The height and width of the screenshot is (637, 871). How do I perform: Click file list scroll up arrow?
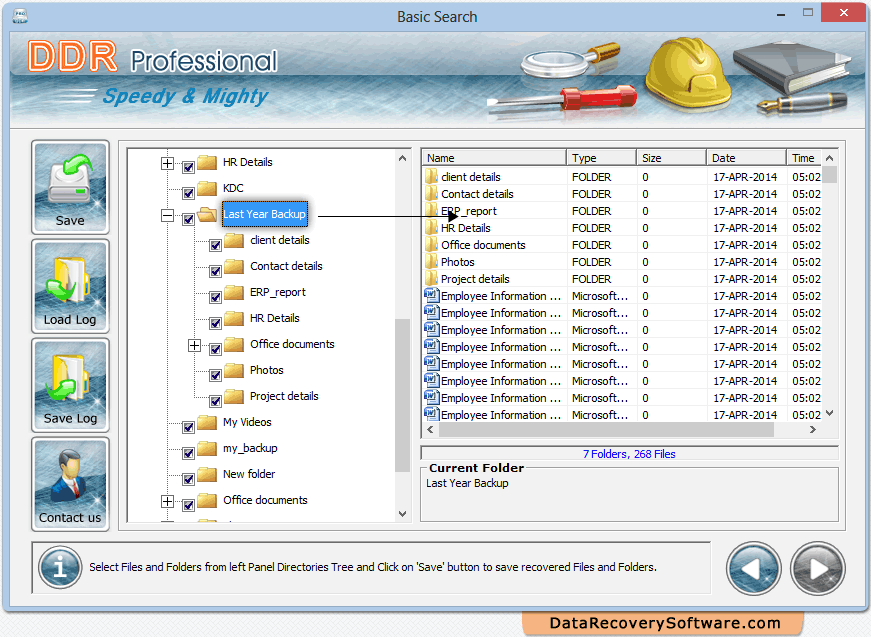click(x=829, y=158)
